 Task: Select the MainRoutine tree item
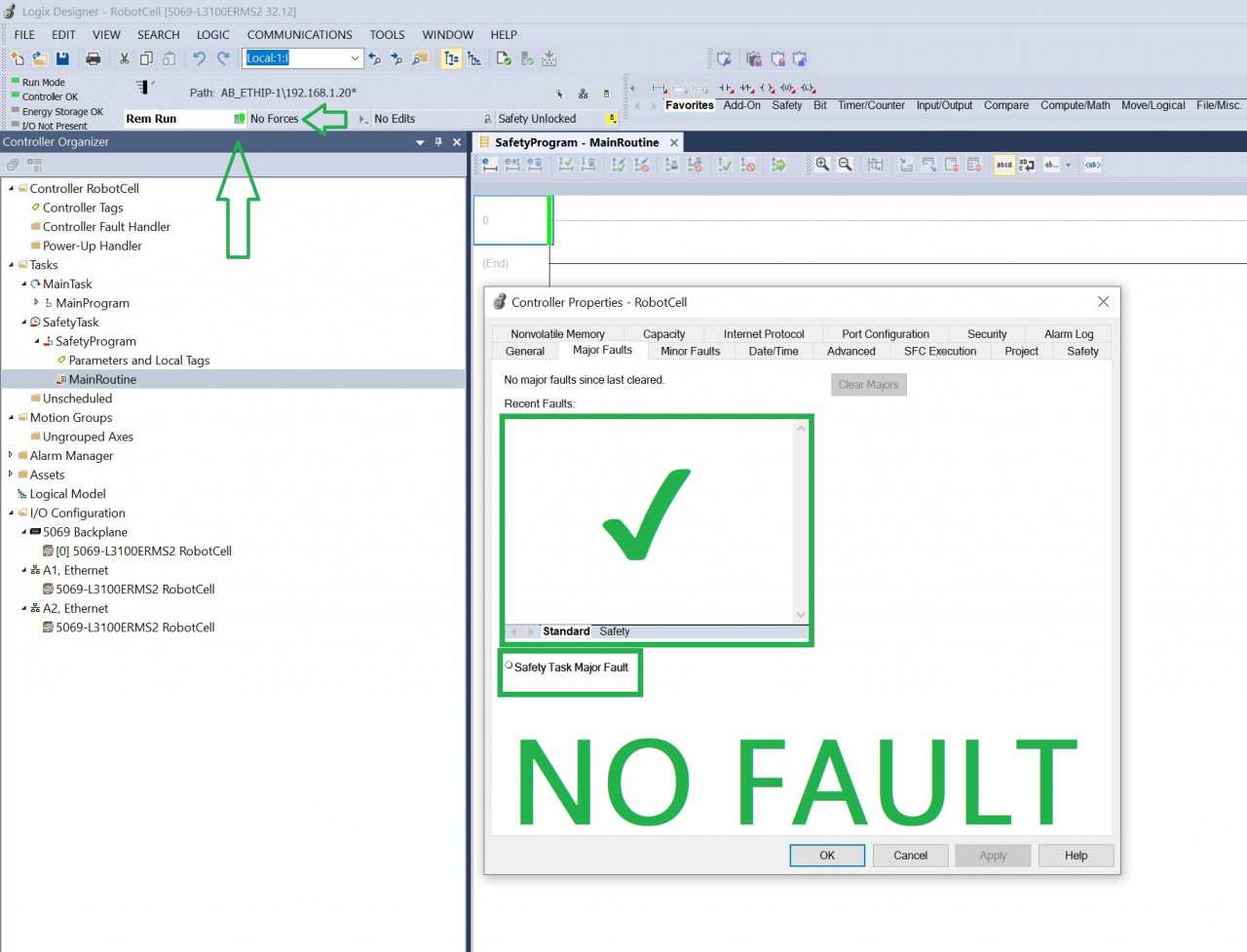[x=102, y=379]
